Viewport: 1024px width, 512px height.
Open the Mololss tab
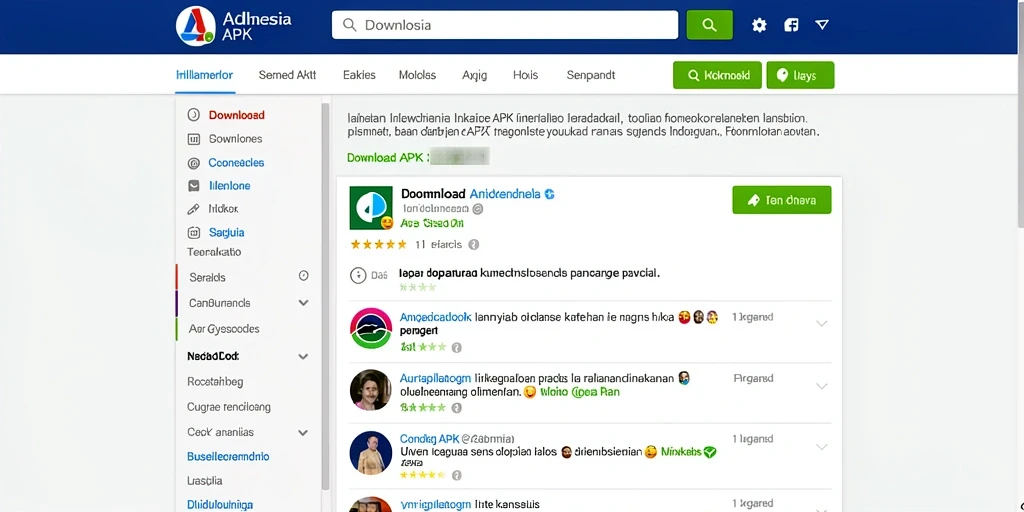417,75
